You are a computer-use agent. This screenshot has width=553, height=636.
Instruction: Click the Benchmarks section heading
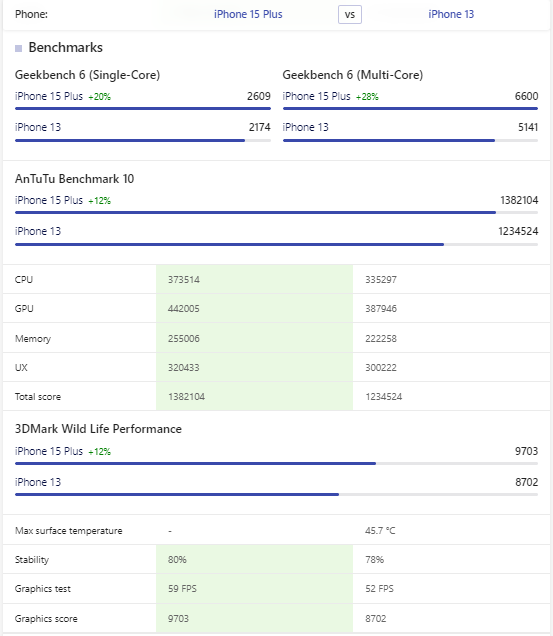(65, 47)
